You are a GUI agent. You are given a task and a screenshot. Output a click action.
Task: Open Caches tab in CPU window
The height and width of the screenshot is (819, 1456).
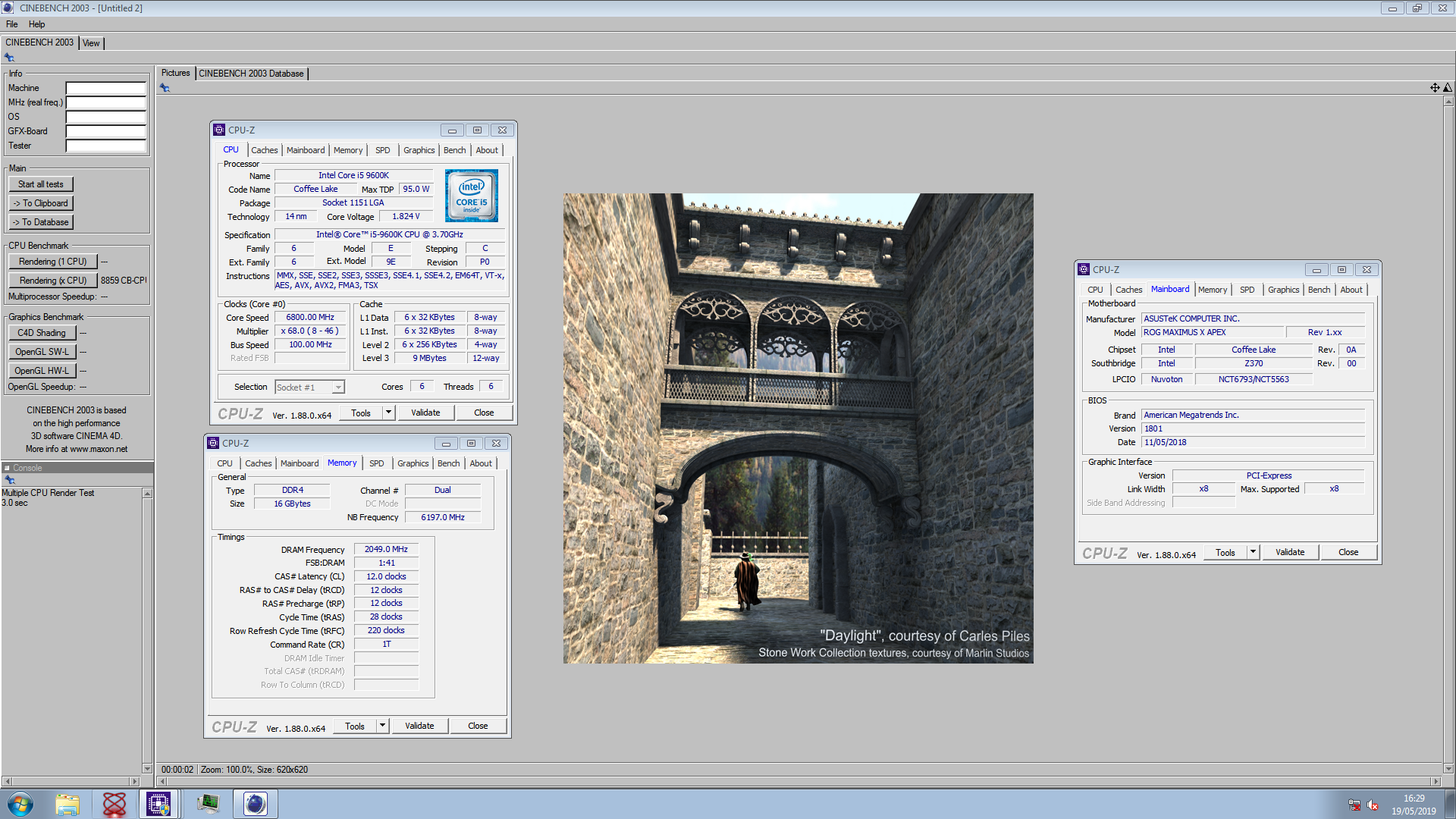point(265,150)
